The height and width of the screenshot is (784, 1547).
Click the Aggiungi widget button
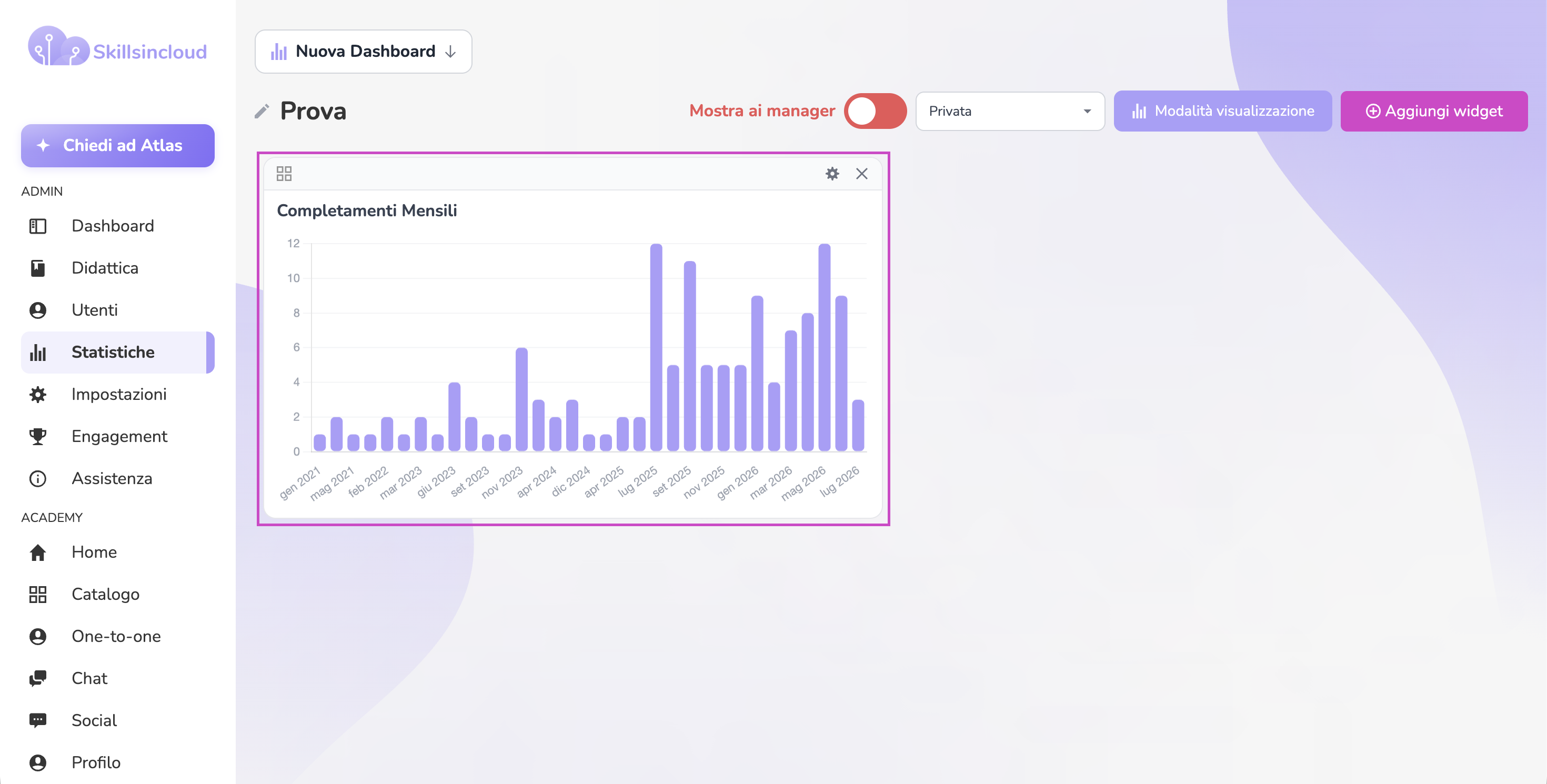click(x=1433, y=111)
